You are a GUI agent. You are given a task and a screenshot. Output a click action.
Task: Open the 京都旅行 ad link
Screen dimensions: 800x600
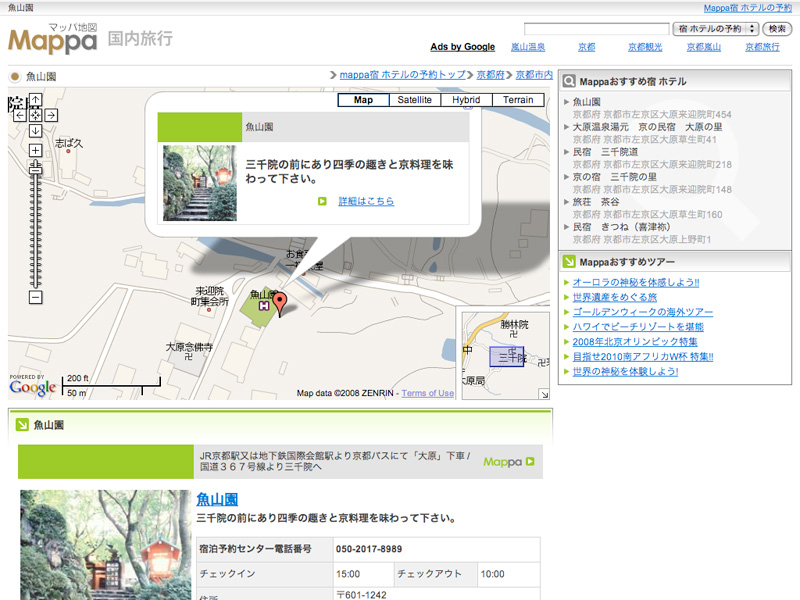pos(763,47)
